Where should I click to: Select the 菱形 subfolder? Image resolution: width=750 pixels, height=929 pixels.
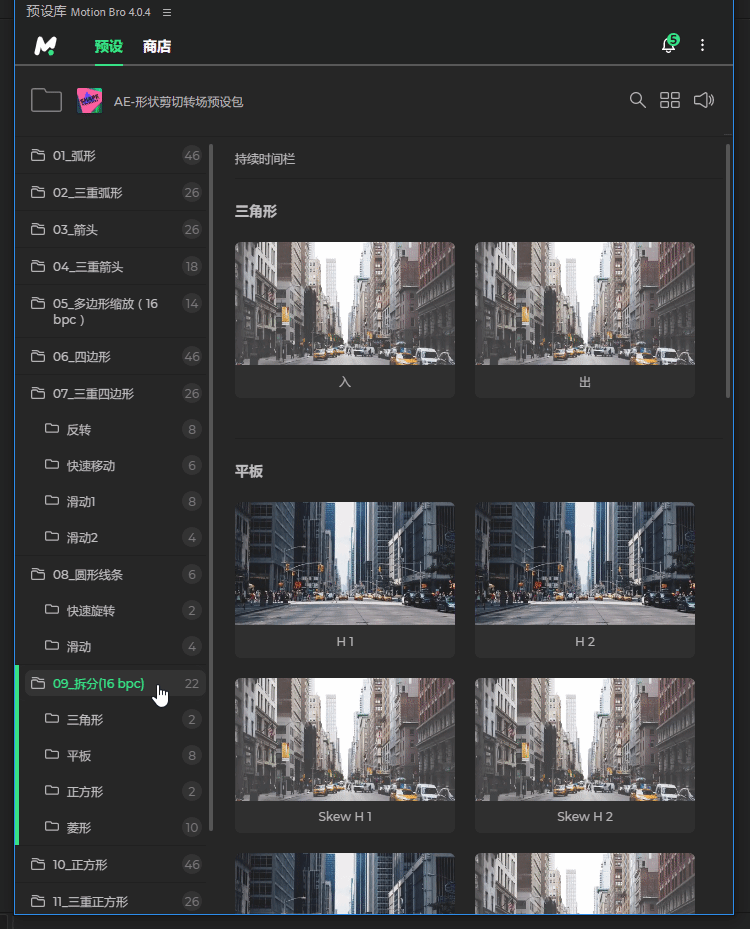(x=111, y=828)
